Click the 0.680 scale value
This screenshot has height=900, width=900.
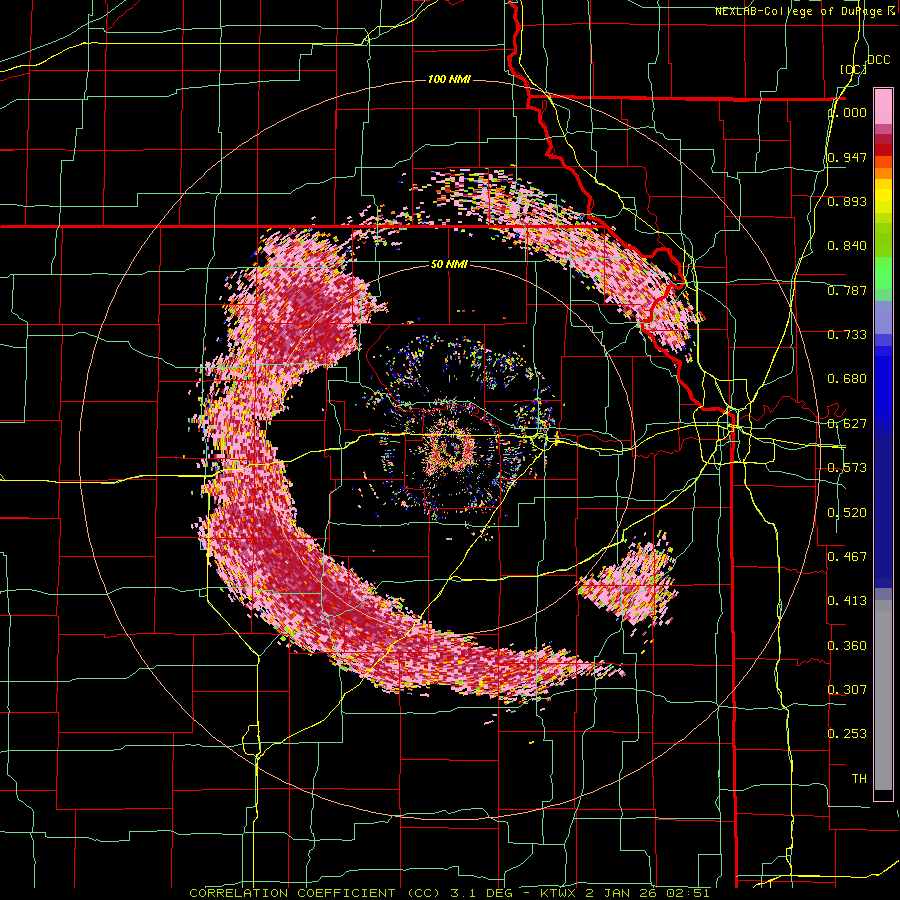click(x=847, y=379)
